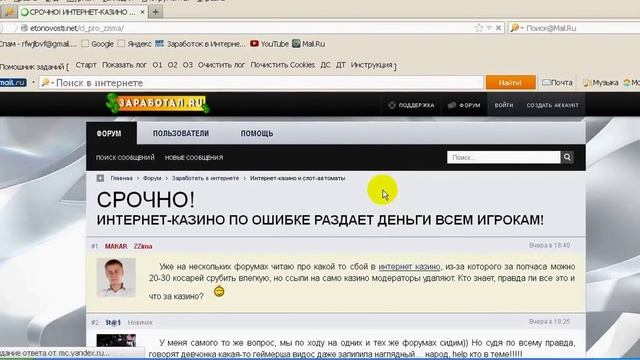Click Старт in helper toolbar
The image size is (640, 360).
point(86,65)
